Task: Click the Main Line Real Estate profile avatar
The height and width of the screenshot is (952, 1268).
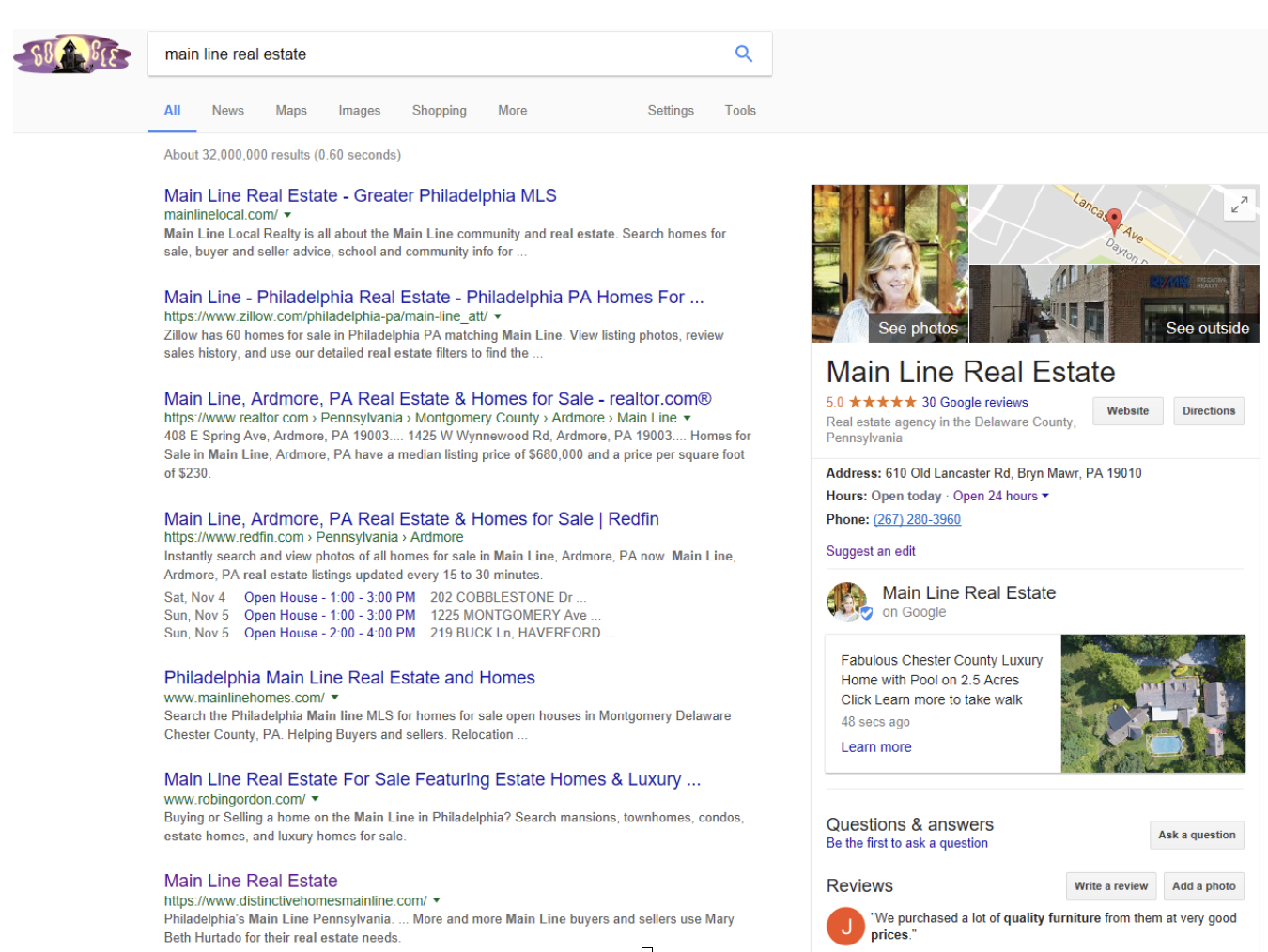Action: (848, 602)
